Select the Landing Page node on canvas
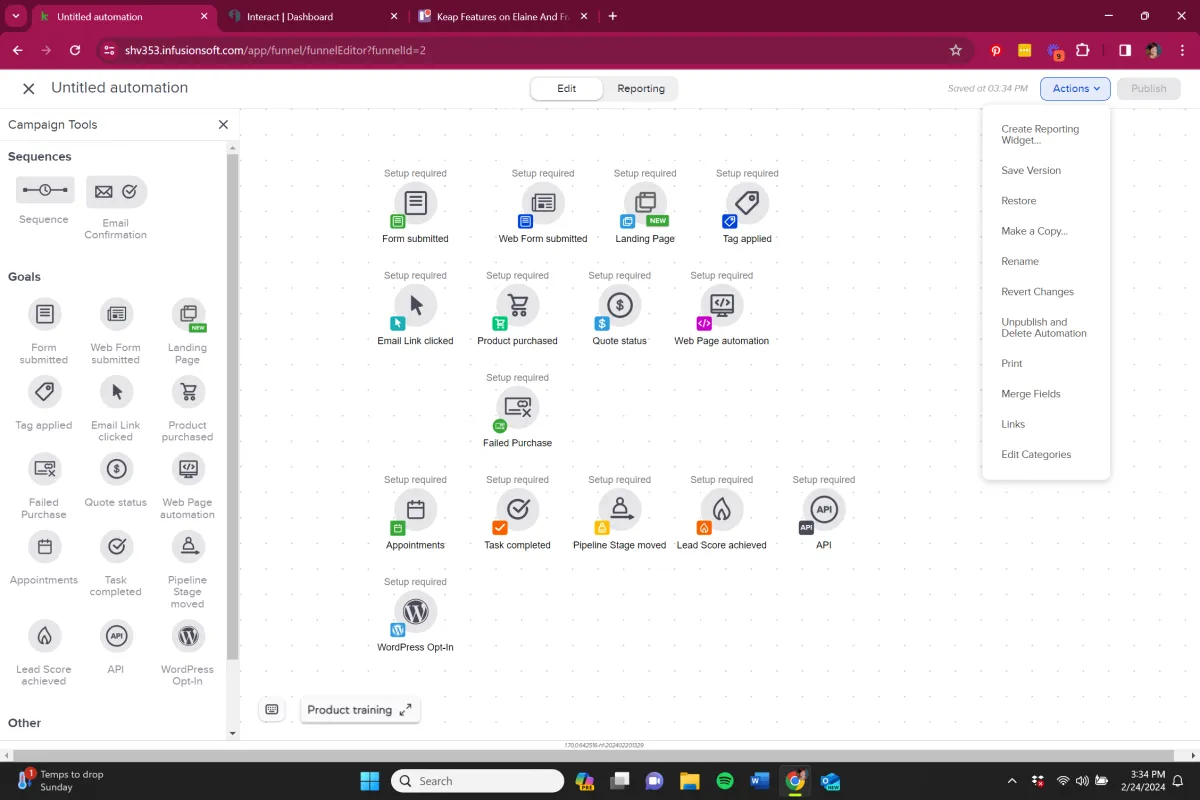The height and width of the screenshot is (800, 1200). point(645,204)
